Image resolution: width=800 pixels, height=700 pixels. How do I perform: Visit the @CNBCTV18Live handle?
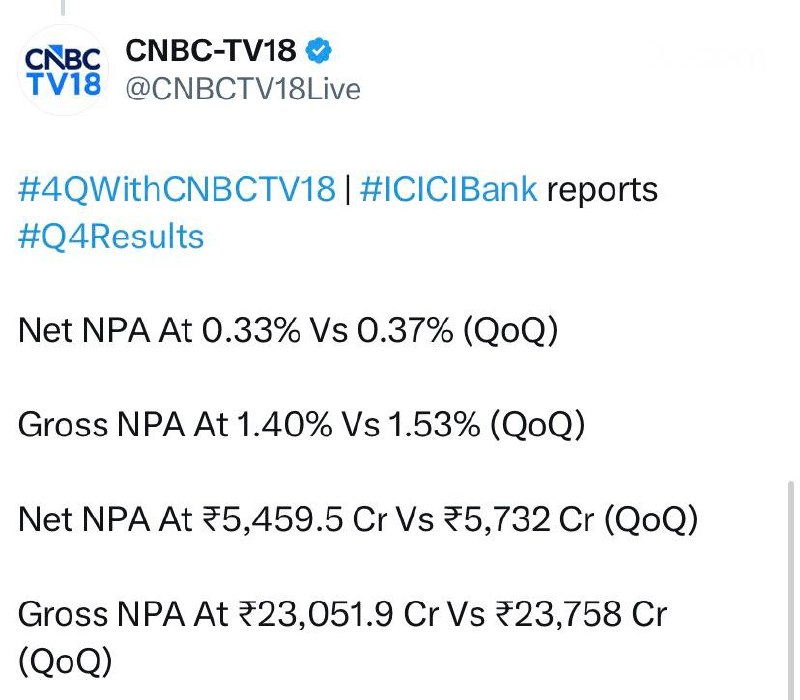point(241,88)
